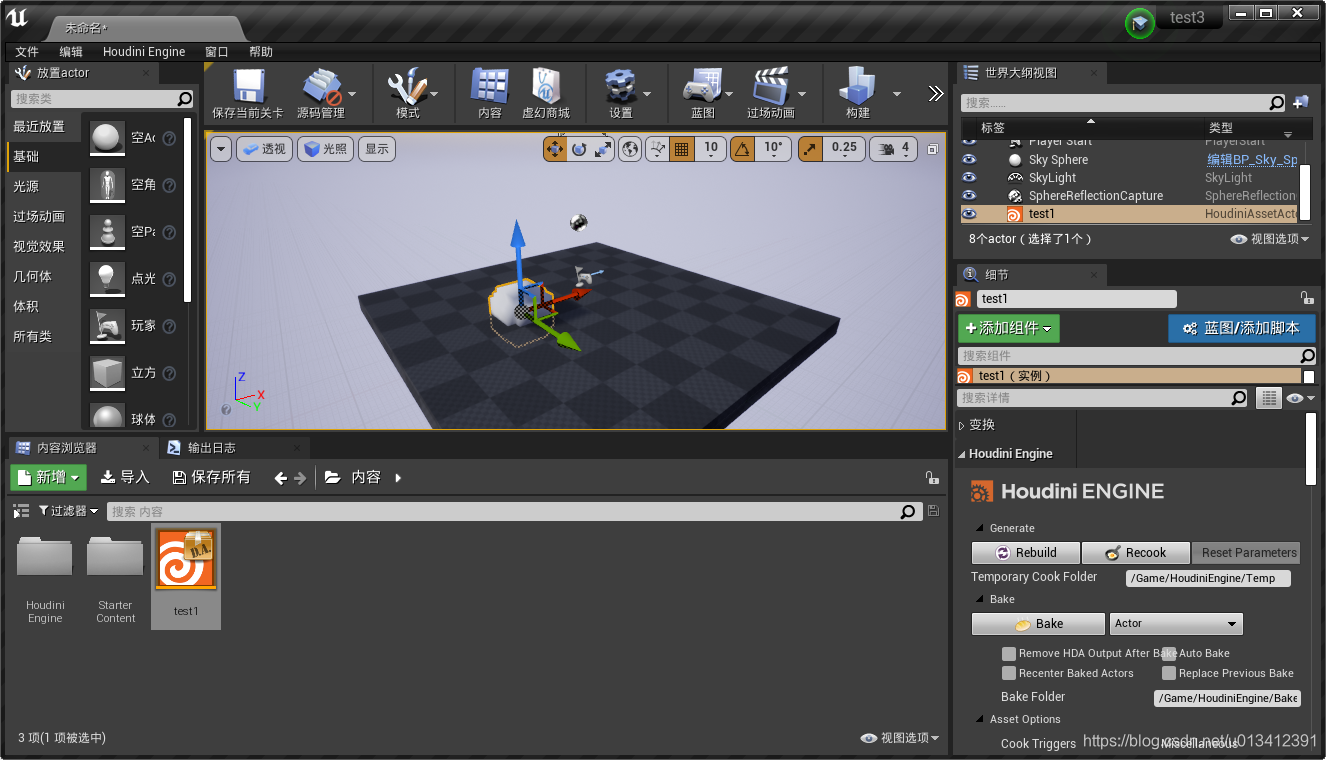This screenshot has height=760, width=1326.
Task: Toggle grid snapping icon in viewport
Action: [x=681, y=149]
